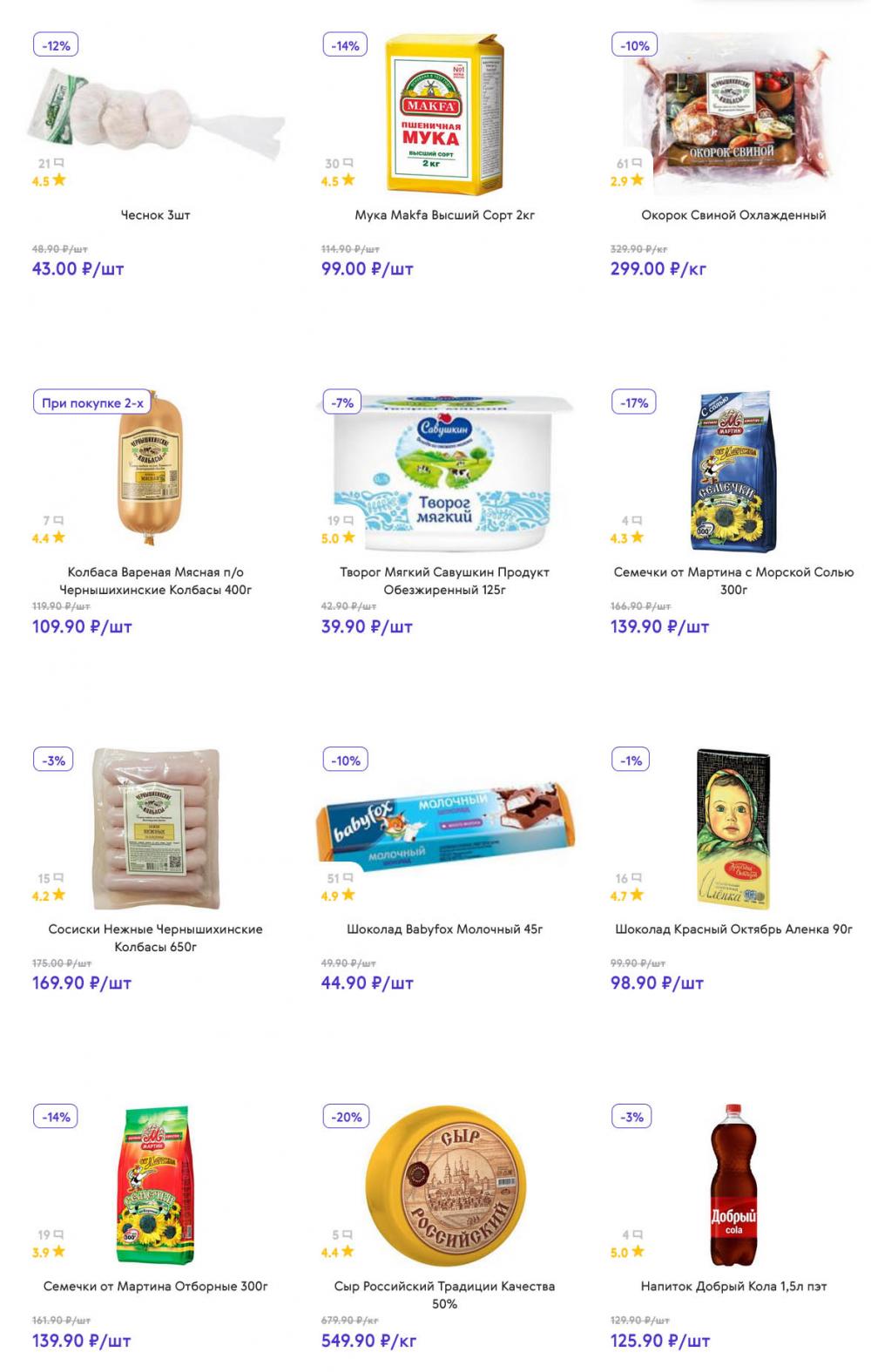Image resolution: width=871 pixels, height=1372 pixels.
Task: Click the -20% discount badge on cheese
Action: pyautogui.click(x=346, y=1117)
